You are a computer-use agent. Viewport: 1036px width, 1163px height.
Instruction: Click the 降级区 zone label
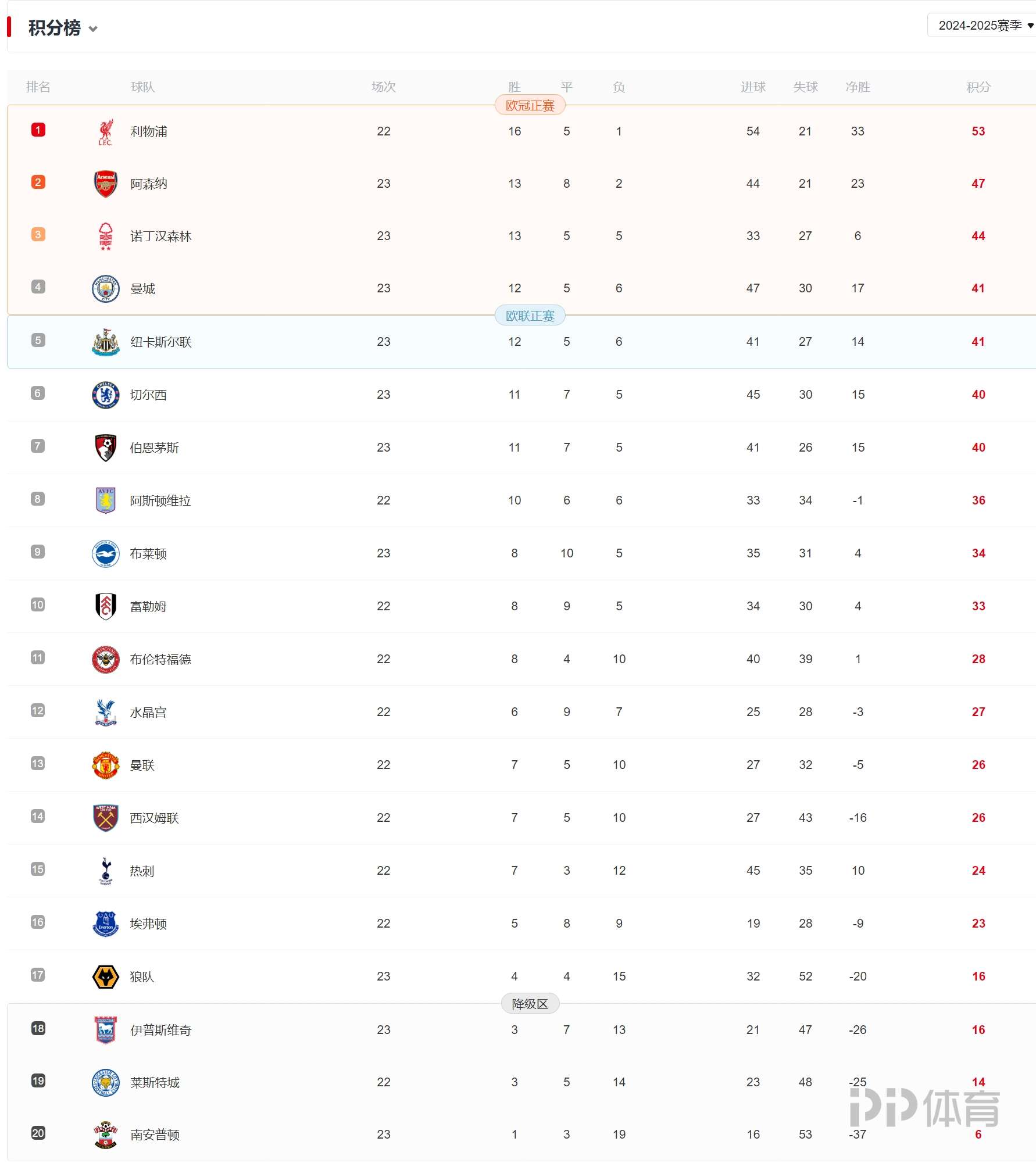coord(530,1004)
